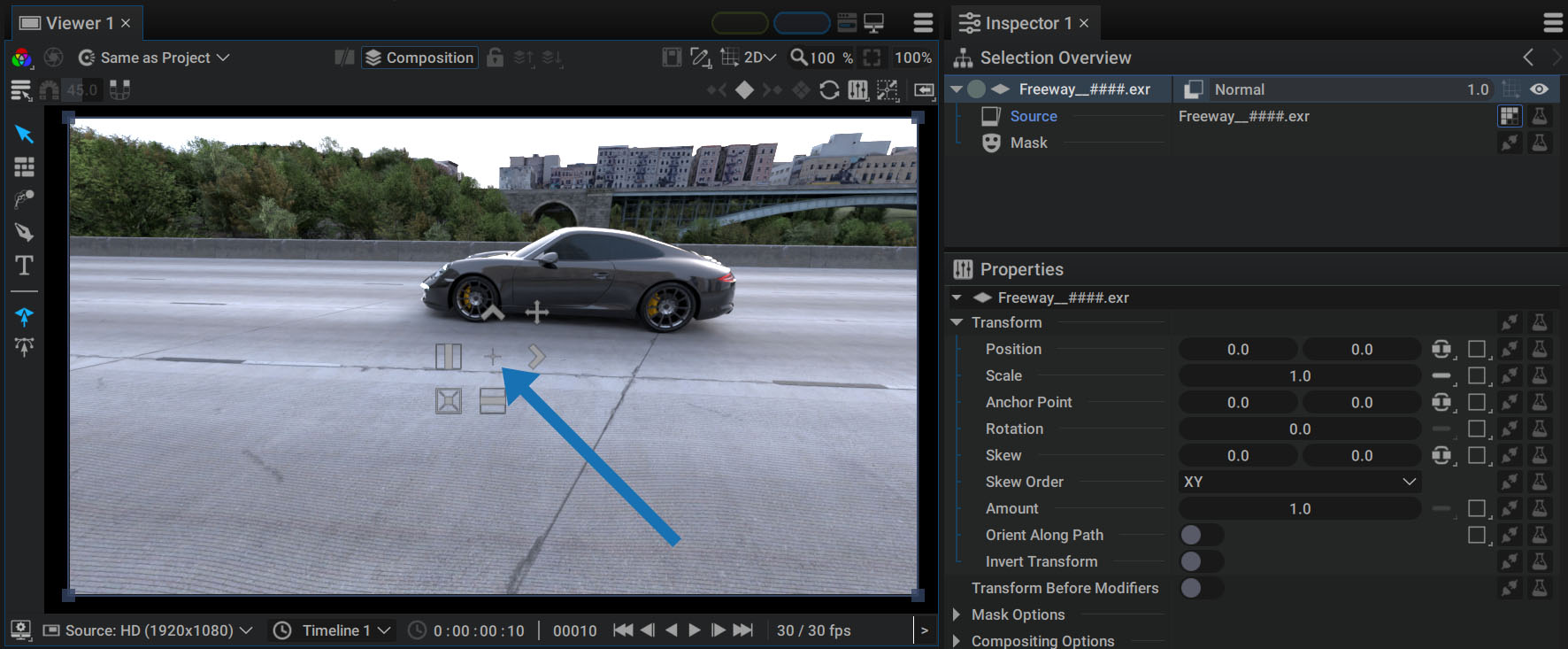
Task: Collapse the Transform section
Action: (957, 322)
